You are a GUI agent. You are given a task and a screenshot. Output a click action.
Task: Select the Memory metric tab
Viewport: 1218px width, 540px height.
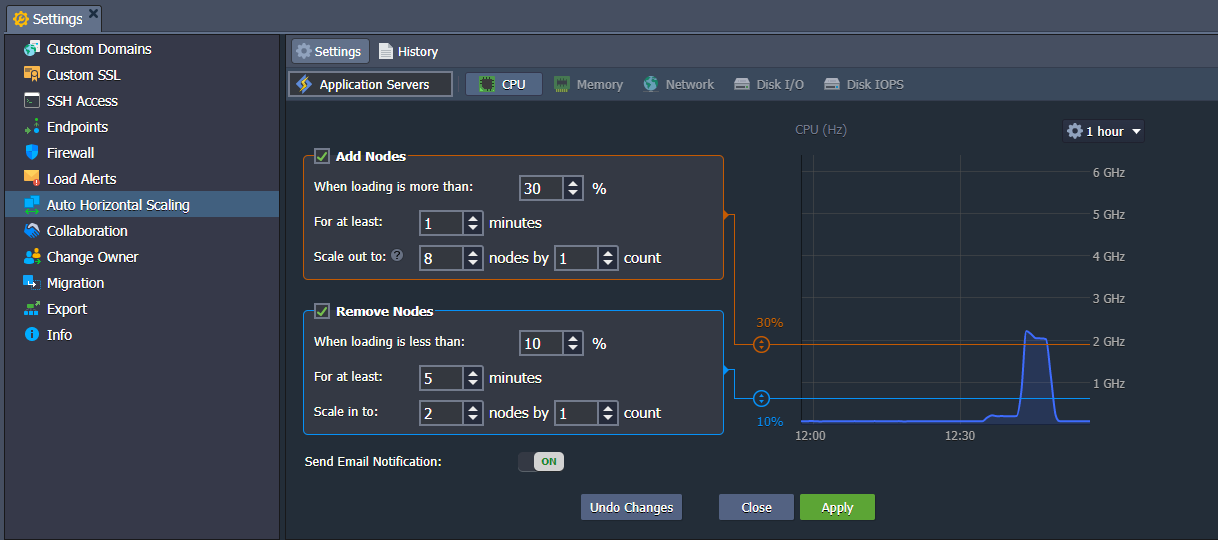pos(589,85)
